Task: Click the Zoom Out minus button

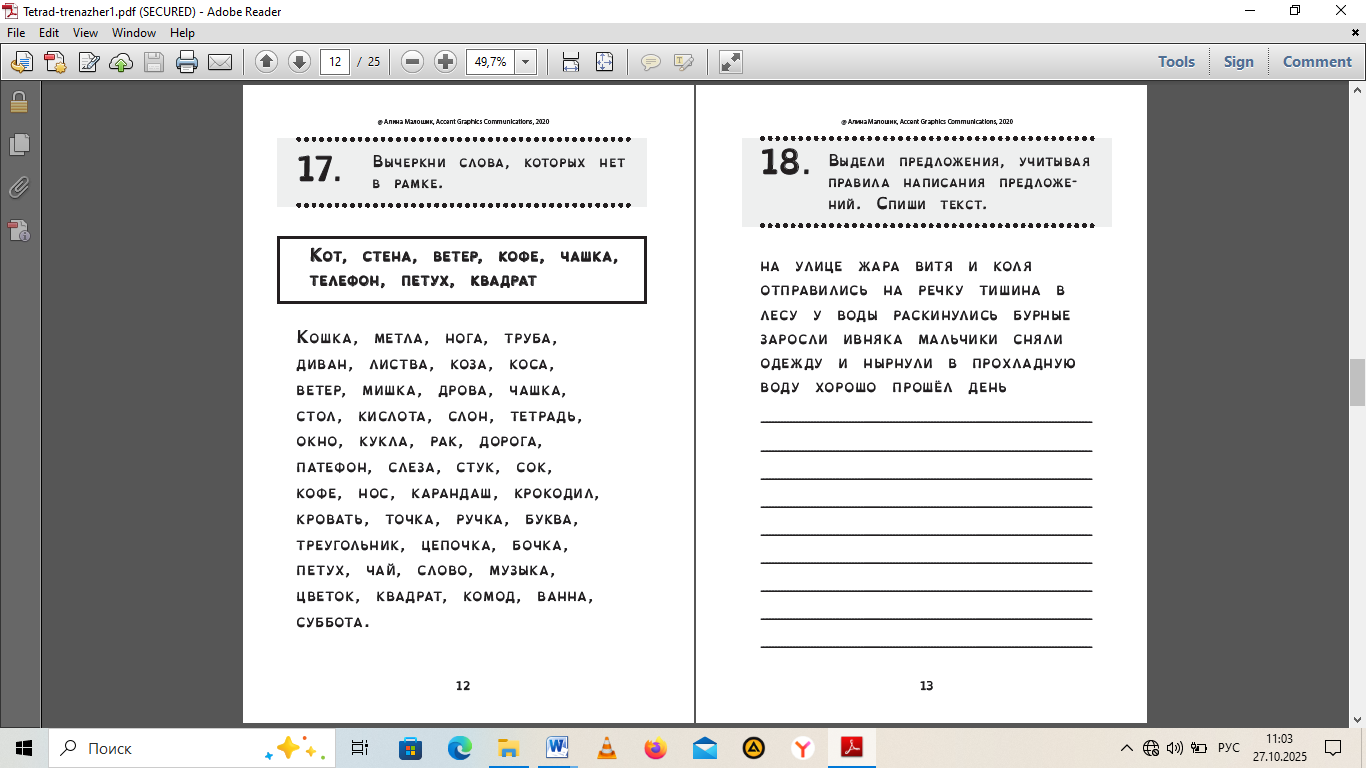Action: pyautogui.click(x=412, y=62)
